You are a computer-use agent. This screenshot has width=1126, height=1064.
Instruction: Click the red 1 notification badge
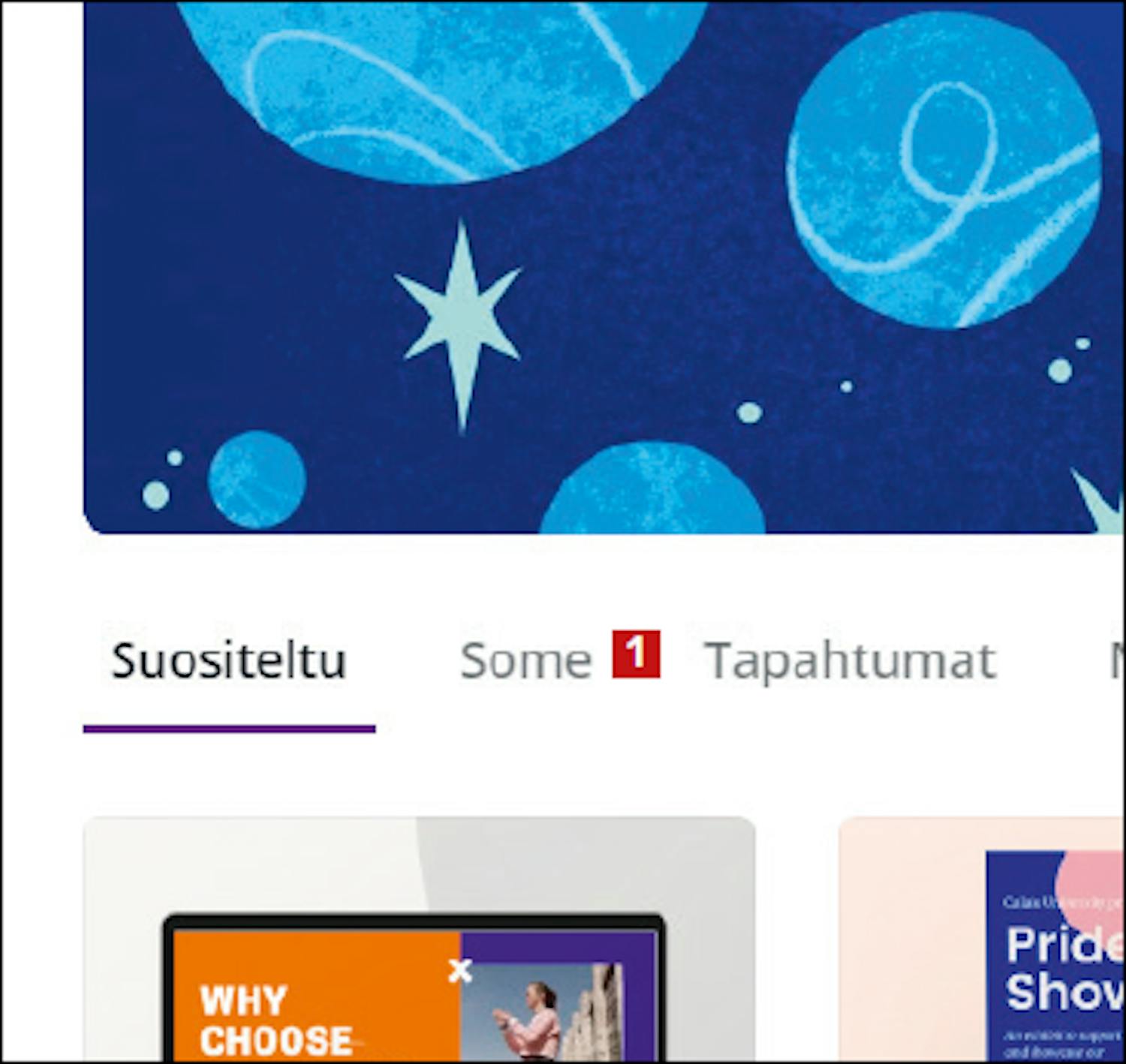coord(636,654)
